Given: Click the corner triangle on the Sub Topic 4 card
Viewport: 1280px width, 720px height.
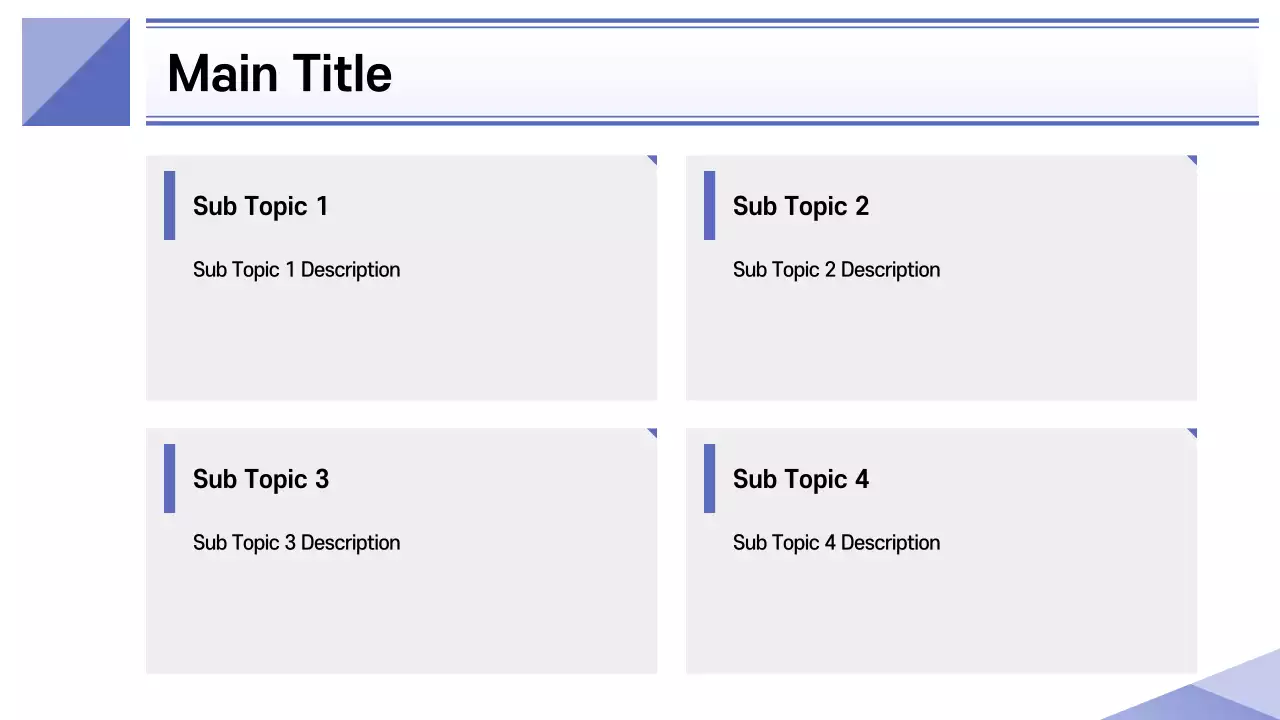Looking at the screenshot, I should point(1193,432).
